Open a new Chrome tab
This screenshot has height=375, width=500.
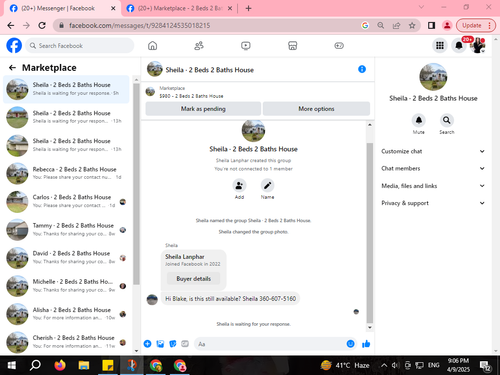coord(248,8)
